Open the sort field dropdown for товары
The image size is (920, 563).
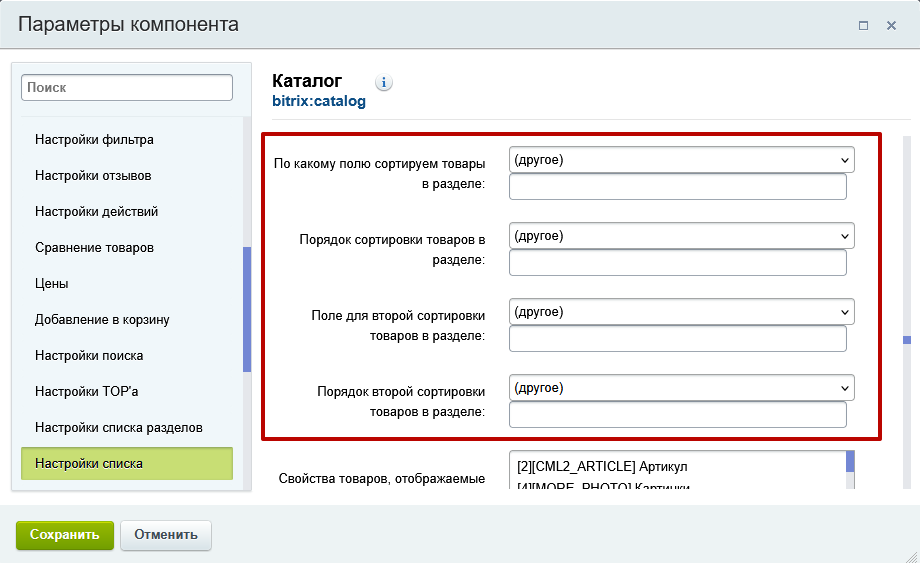coord(681,160)
